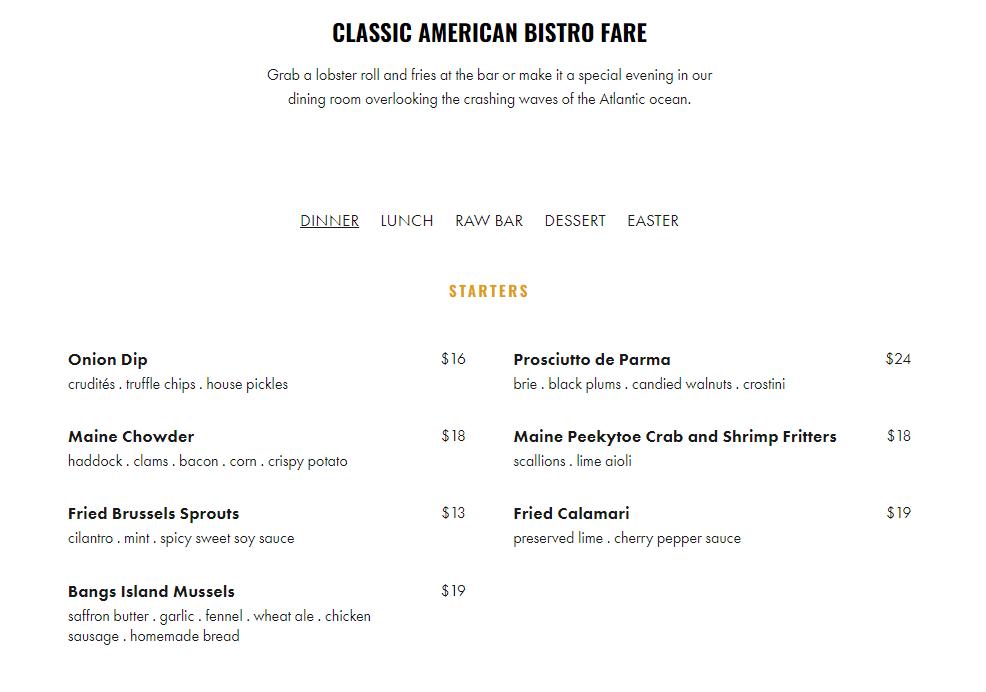Click the saffron butter mussels description

[x=219, y=626]
